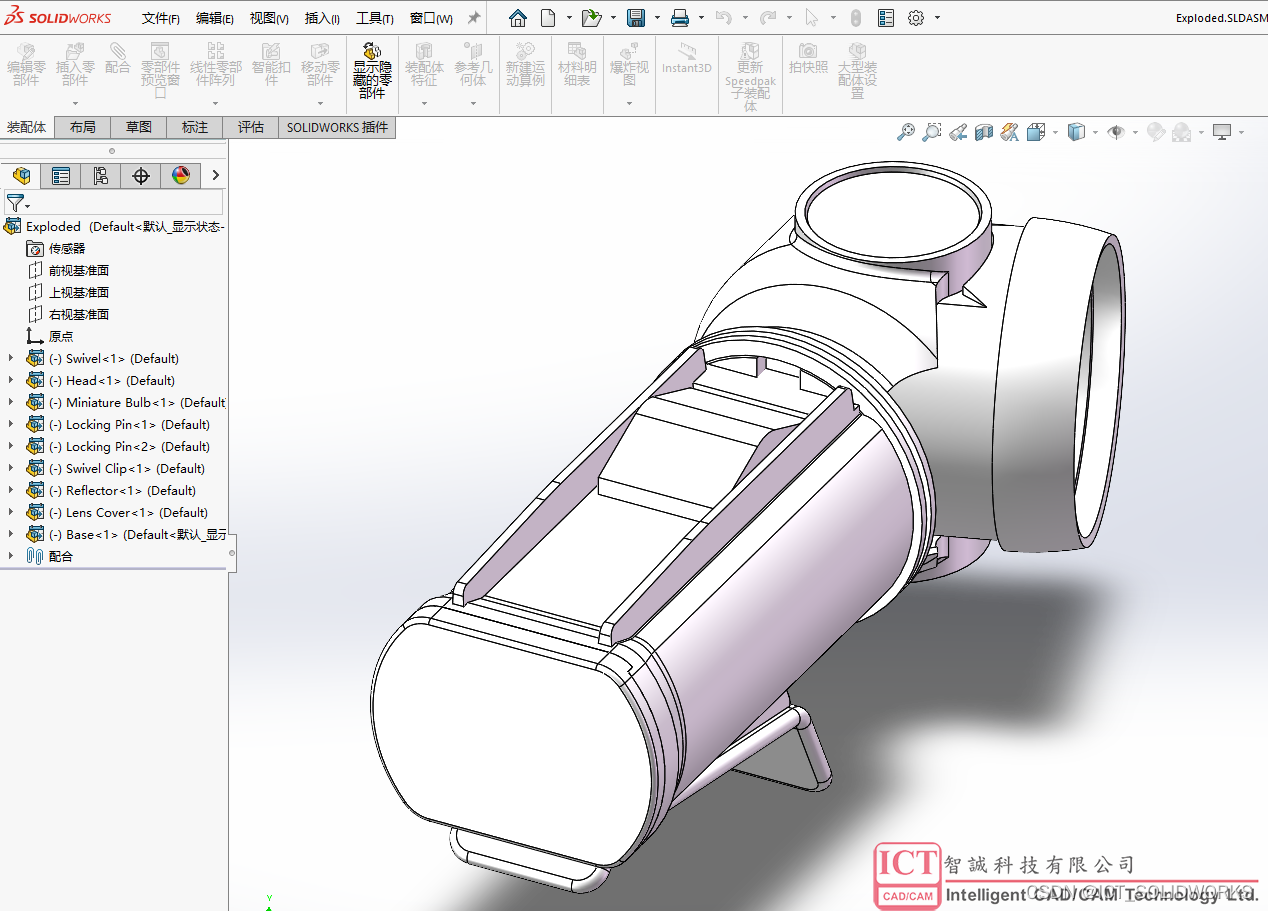Click the Apply Scene icon
Screen dimensions: 1268x911
[1182, 131]
